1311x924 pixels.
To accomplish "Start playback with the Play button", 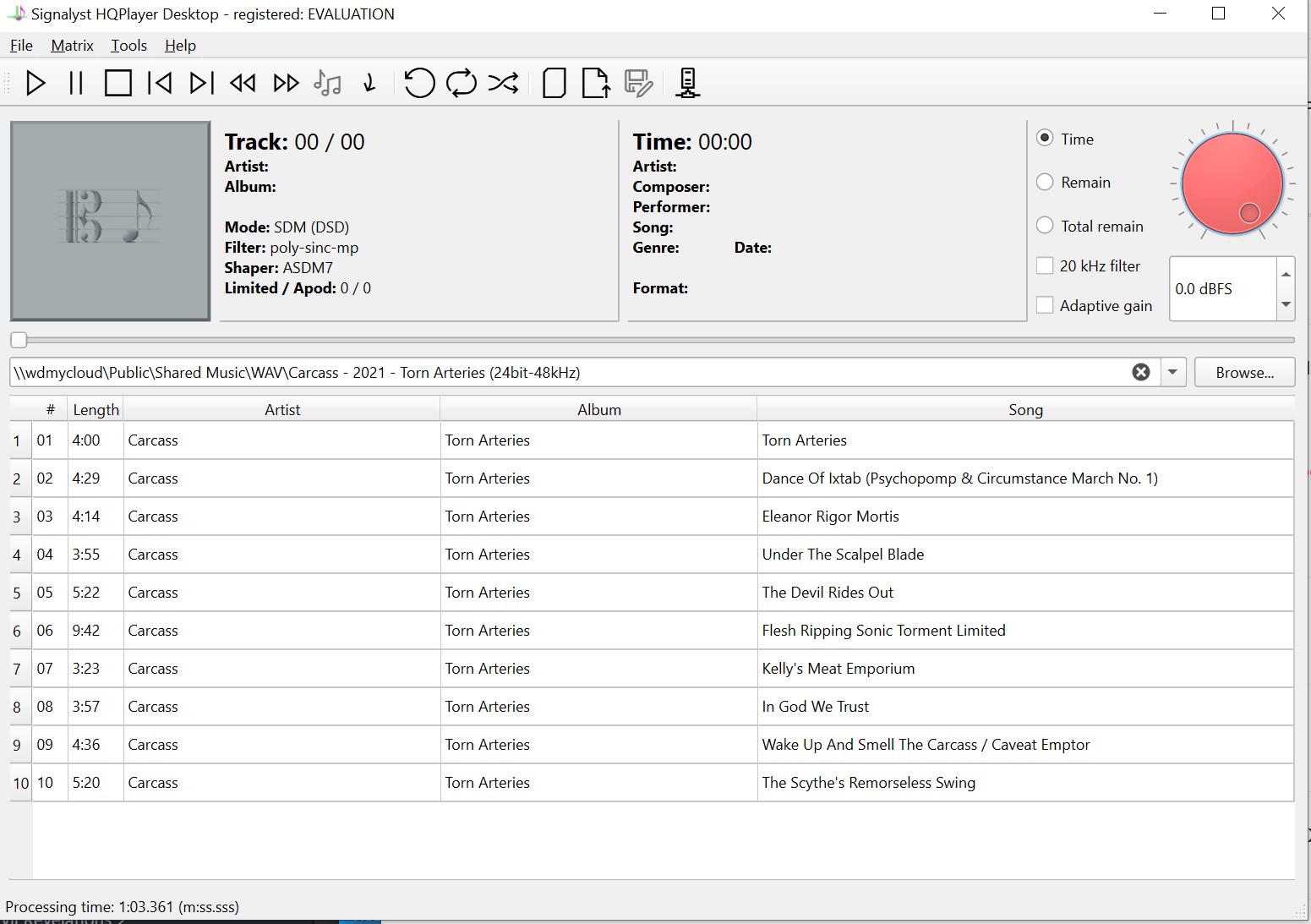I will pos(36,83).
